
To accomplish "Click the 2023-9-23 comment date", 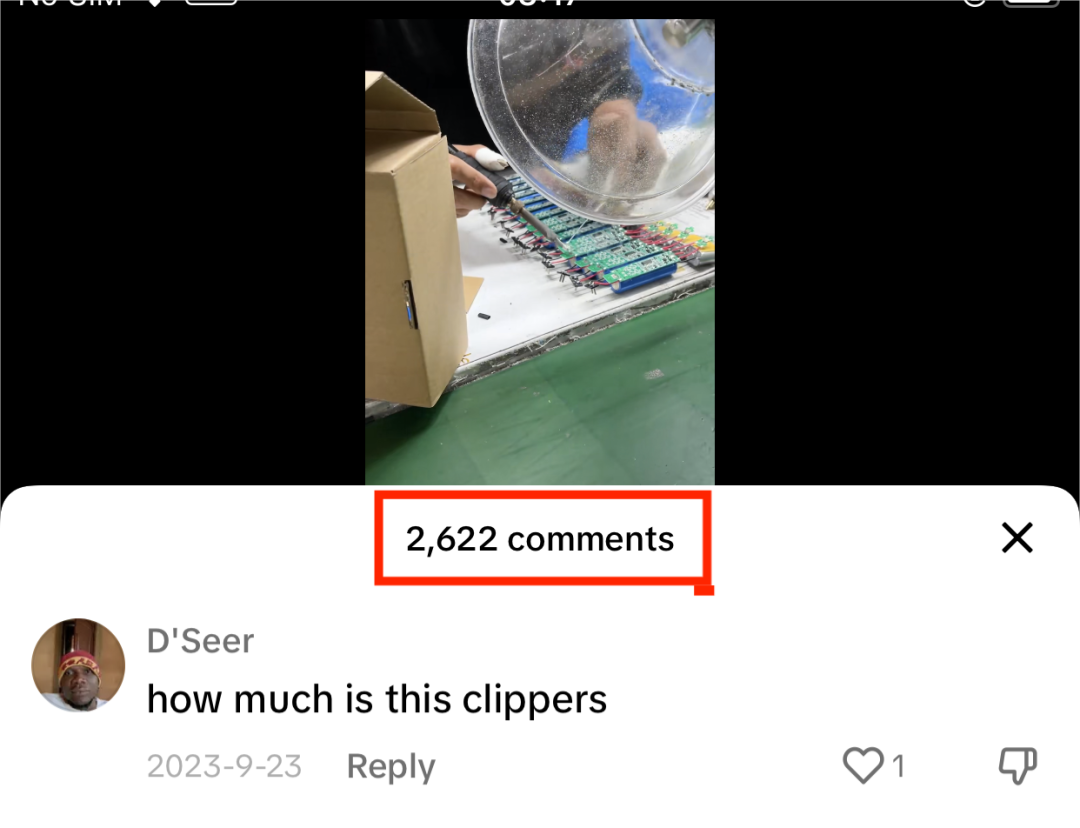I will (x=225, y=766).
